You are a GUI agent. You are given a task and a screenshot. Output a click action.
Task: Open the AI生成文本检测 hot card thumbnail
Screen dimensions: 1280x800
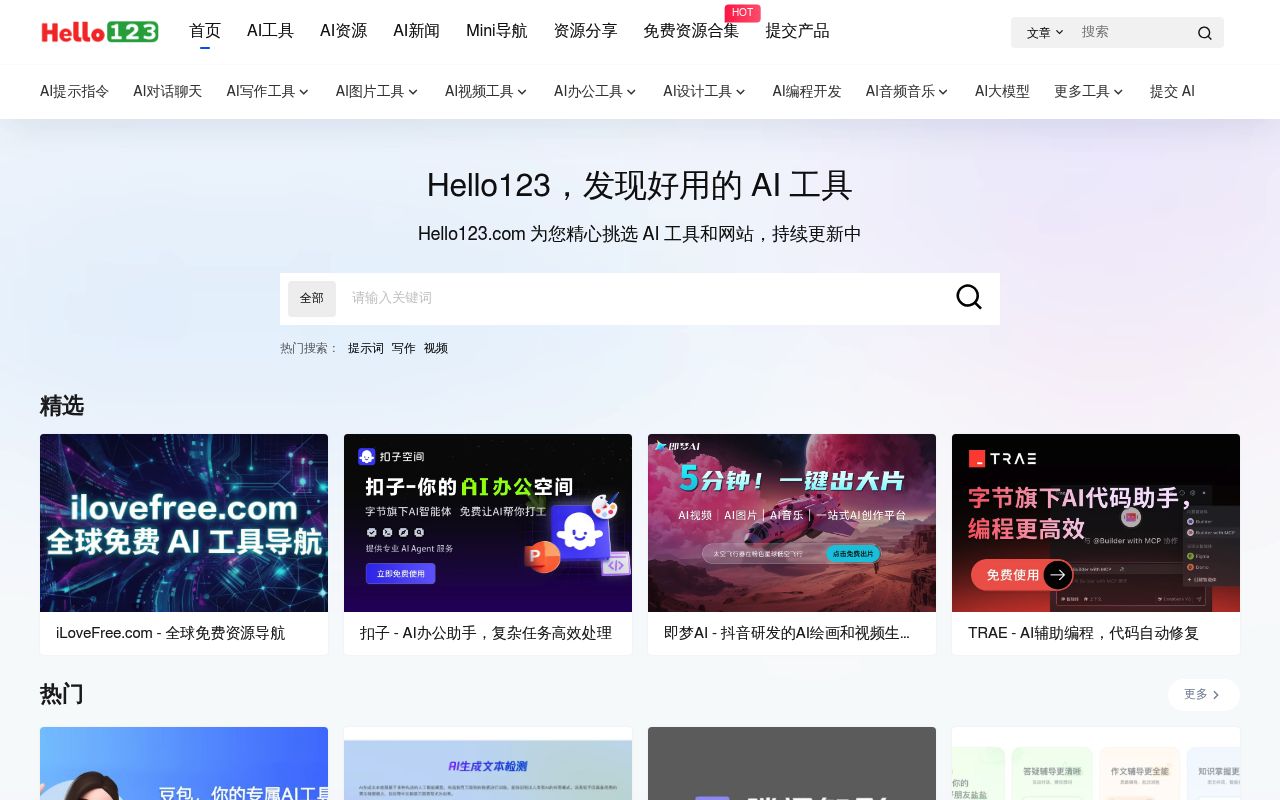pos(488,763)
